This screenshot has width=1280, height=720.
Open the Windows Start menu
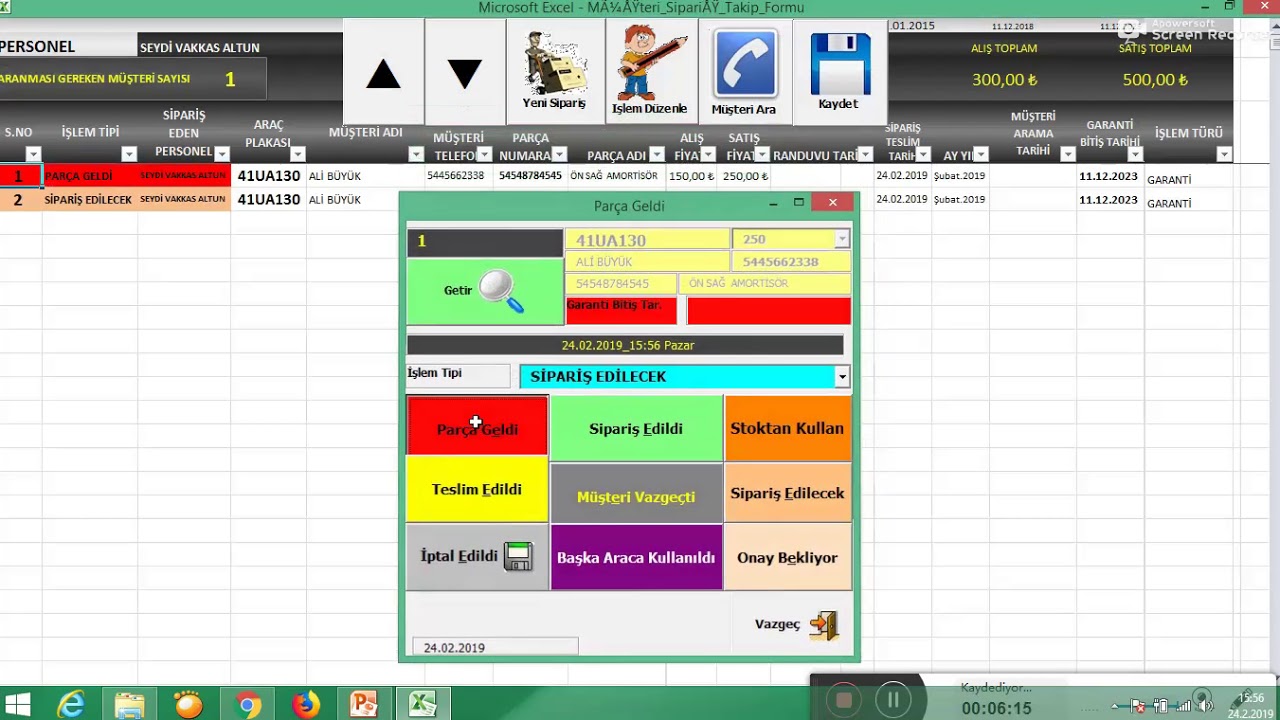tap(17, 705)
